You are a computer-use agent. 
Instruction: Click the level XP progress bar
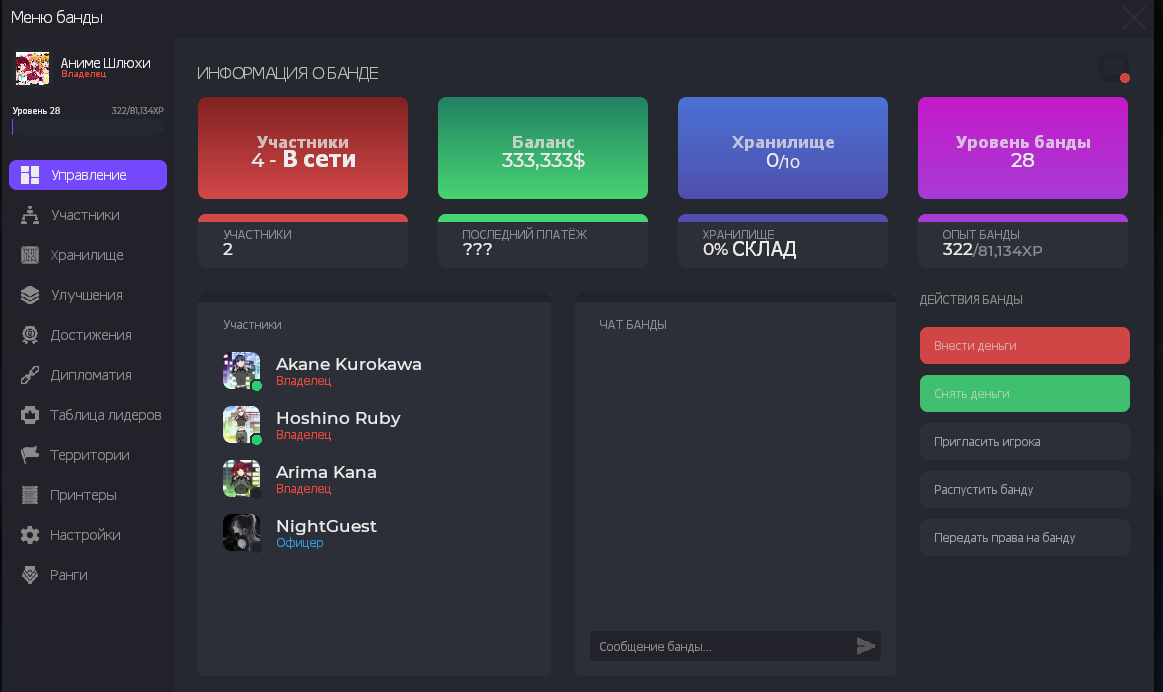pos(87,127)
